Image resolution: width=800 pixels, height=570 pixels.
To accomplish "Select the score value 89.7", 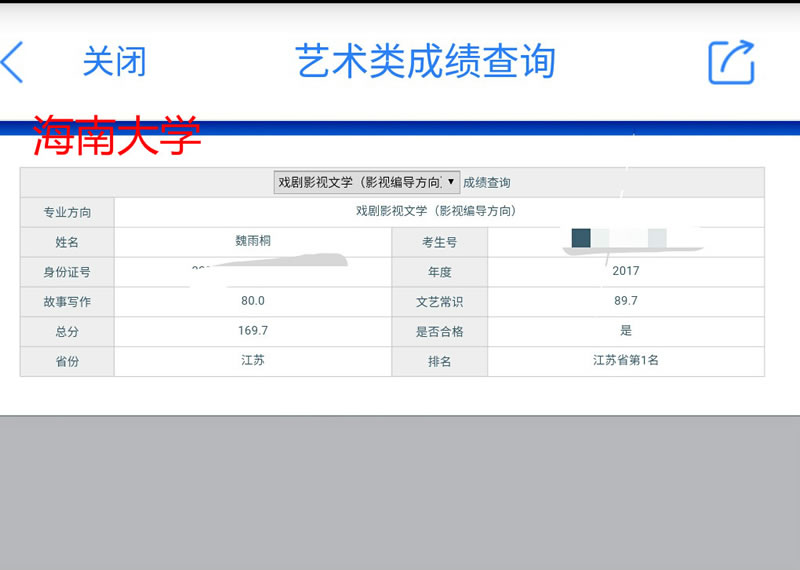I will pyautogui.click(x=626, y=301).
